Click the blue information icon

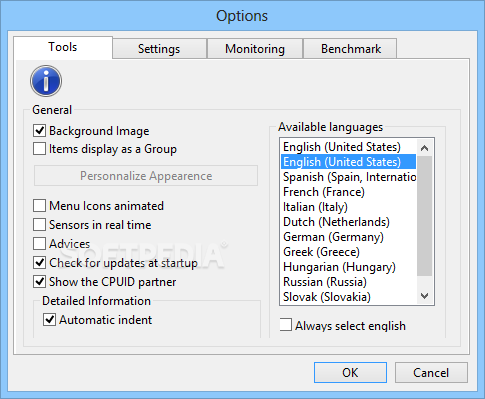[46, 81]
